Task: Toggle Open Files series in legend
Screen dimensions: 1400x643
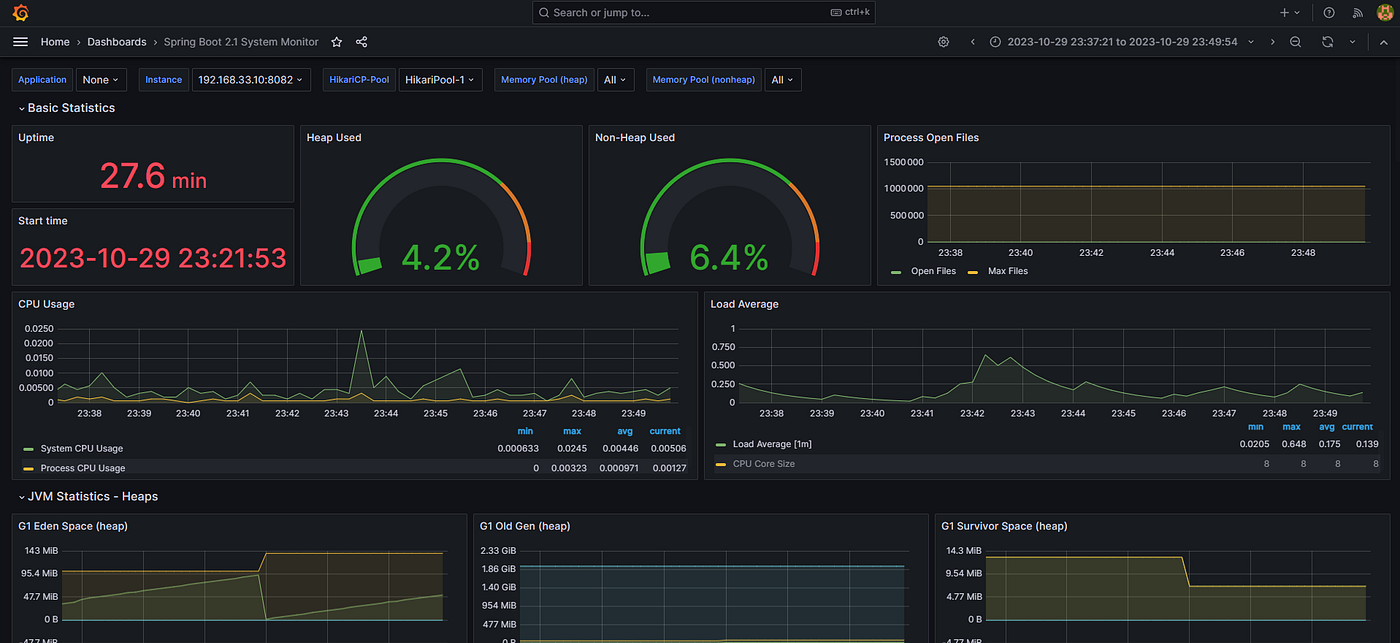Action: (933, 271)
